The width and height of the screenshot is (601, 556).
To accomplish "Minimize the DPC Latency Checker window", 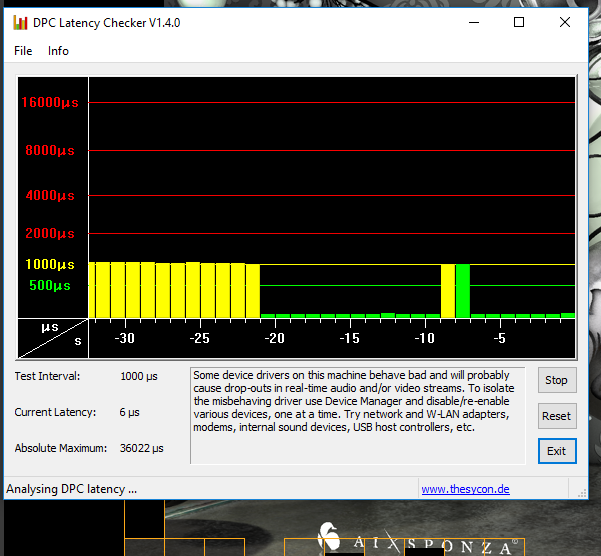I will tap(474, 22).
